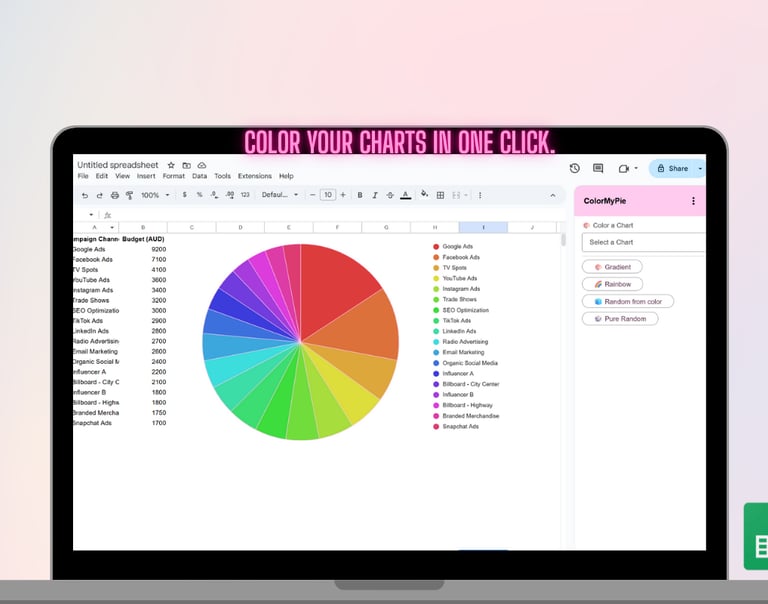Screen dimensions: 768x604
Task: Click the Gradient button
Action: 612,267
